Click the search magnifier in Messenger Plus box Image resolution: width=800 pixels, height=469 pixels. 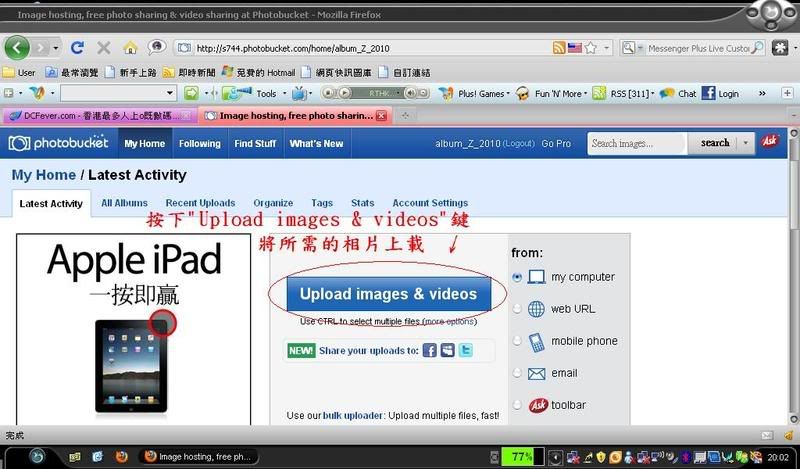click(x=758, y=48)
